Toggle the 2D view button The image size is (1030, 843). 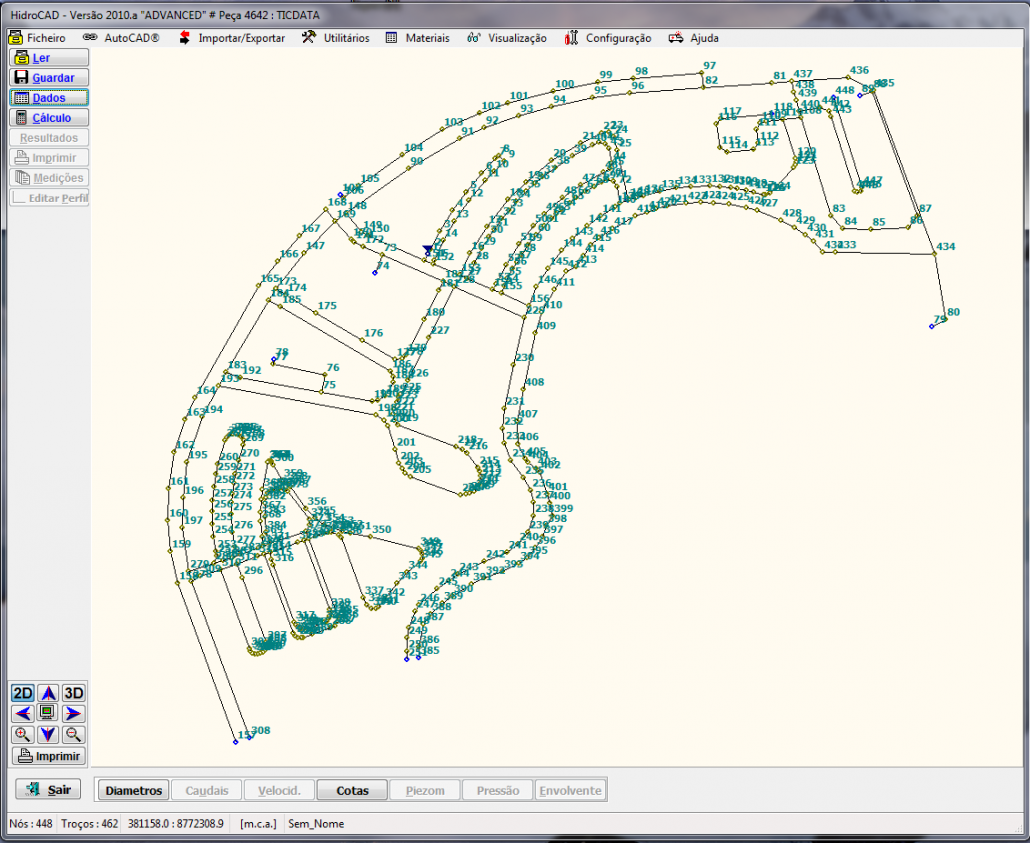21,693
